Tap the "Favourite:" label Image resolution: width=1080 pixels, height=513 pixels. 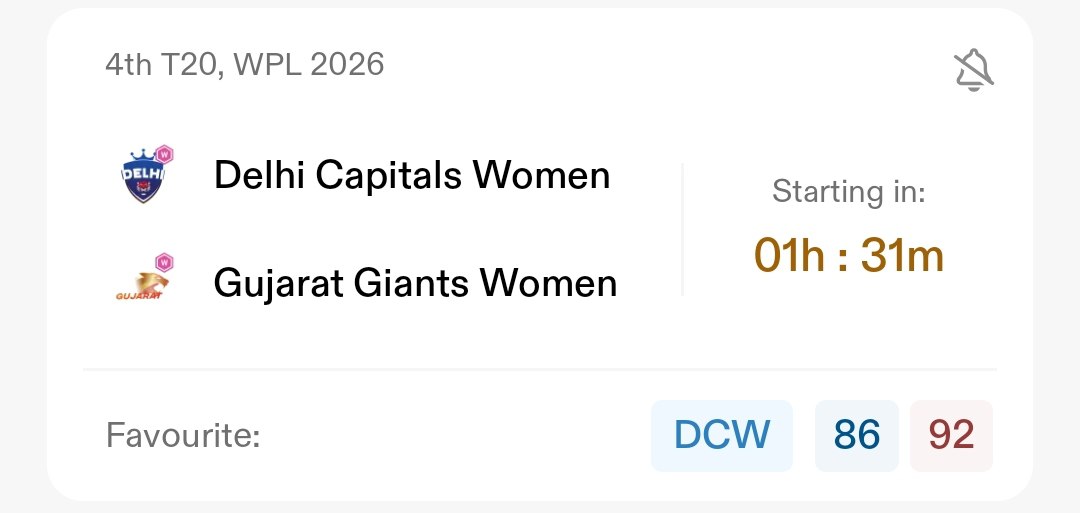(183, 436)
